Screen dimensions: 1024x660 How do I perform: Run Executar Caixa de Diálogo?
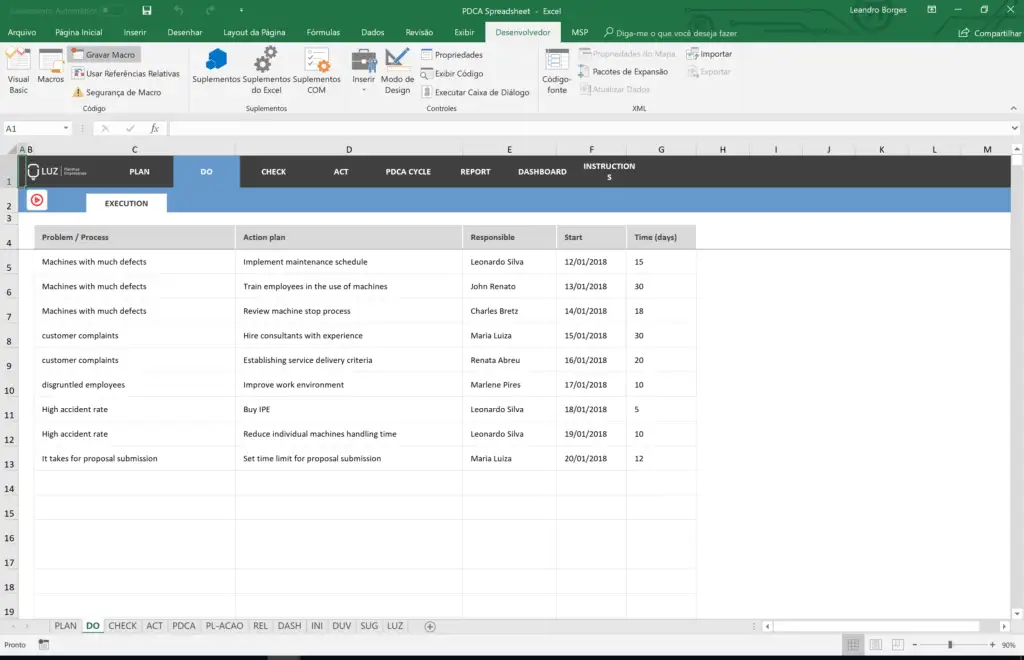point(475,92)
